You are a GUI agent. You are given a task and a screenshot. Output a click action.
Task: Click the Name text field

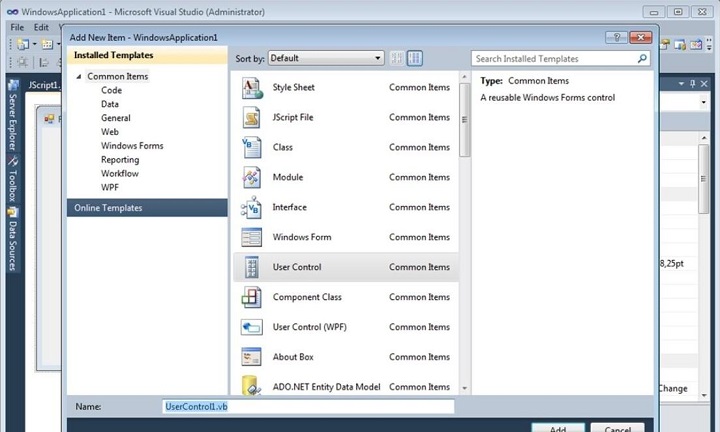[x=308, y=407]
